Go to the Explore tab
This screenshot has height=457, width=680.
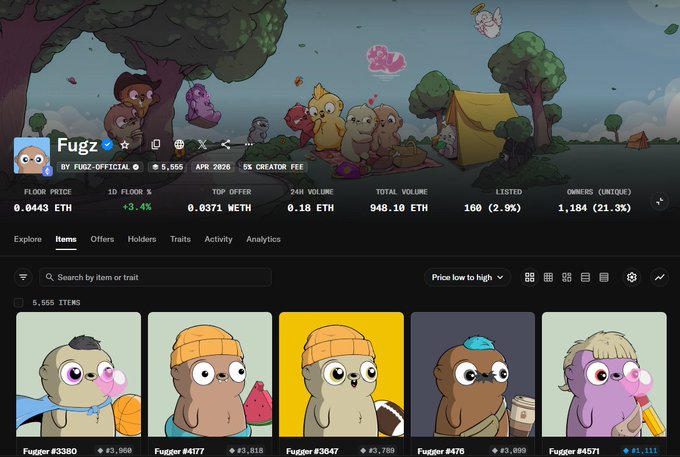[x=28, y=239]
